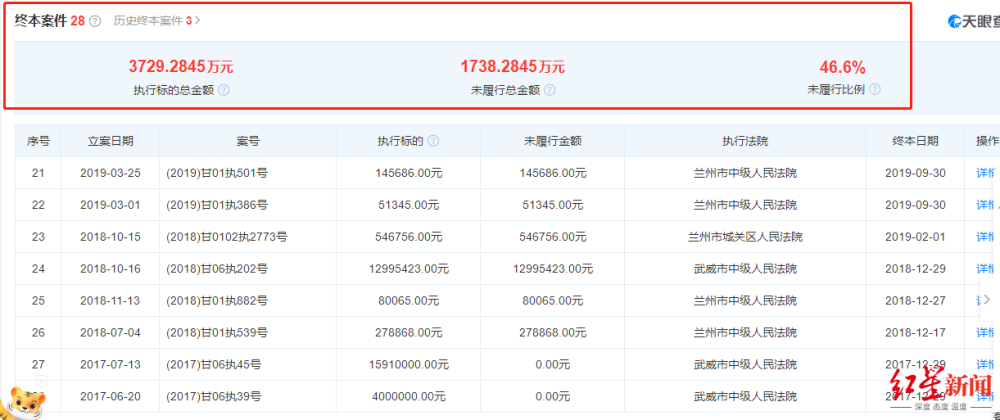Screen dimensions: 1000x420
Task: Click 立案日期 column header
Action: [x=110, y=141]
